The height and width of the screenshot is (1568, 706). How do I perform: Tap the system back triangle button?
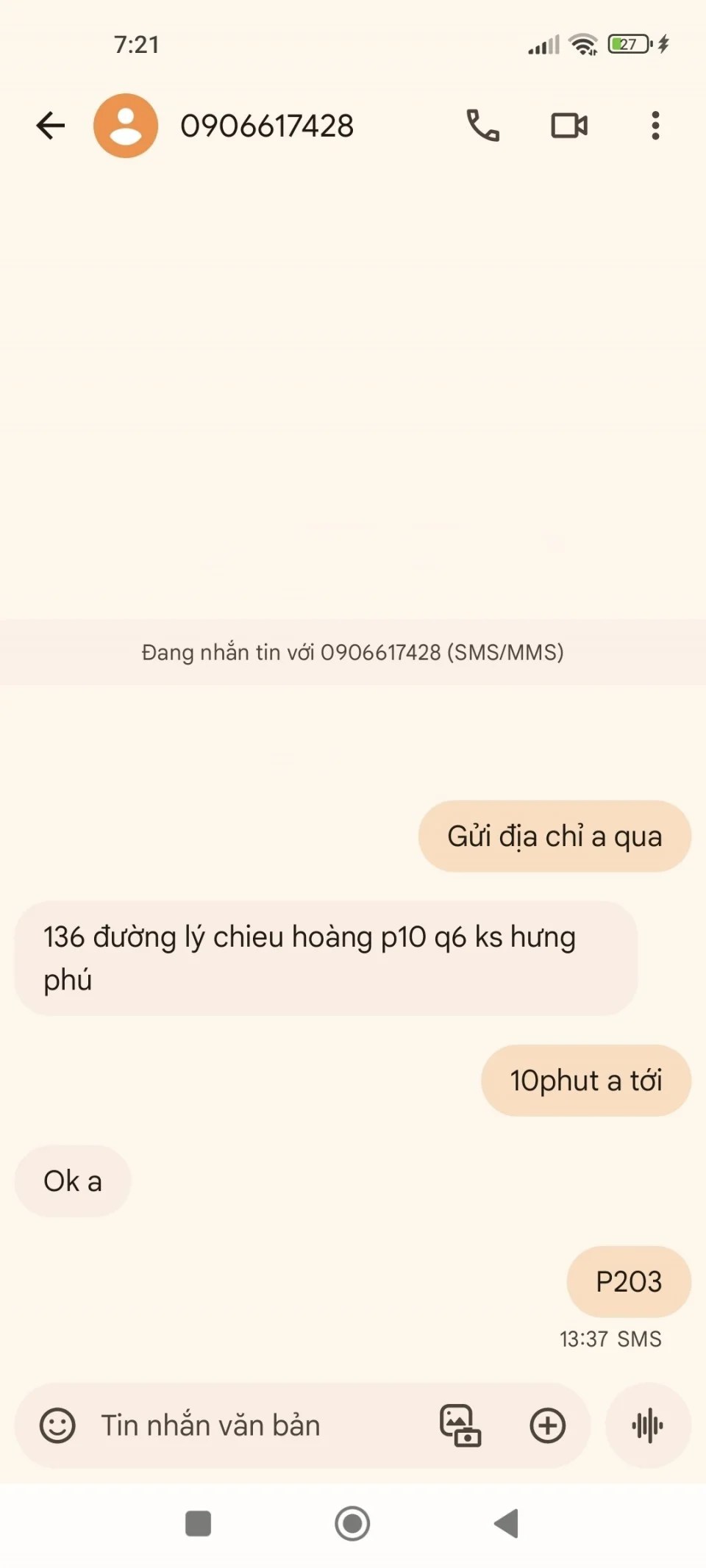pyautogui.click(x=507, y=1524)
